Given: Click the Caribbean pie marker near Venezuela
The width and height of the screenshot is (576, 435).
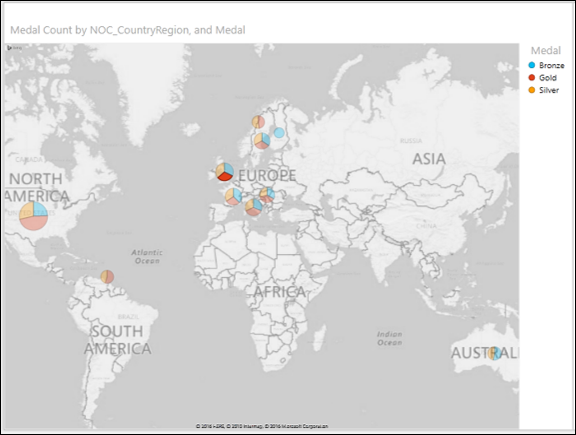Looking at the screenshot, I should click(x=107, y=277).
